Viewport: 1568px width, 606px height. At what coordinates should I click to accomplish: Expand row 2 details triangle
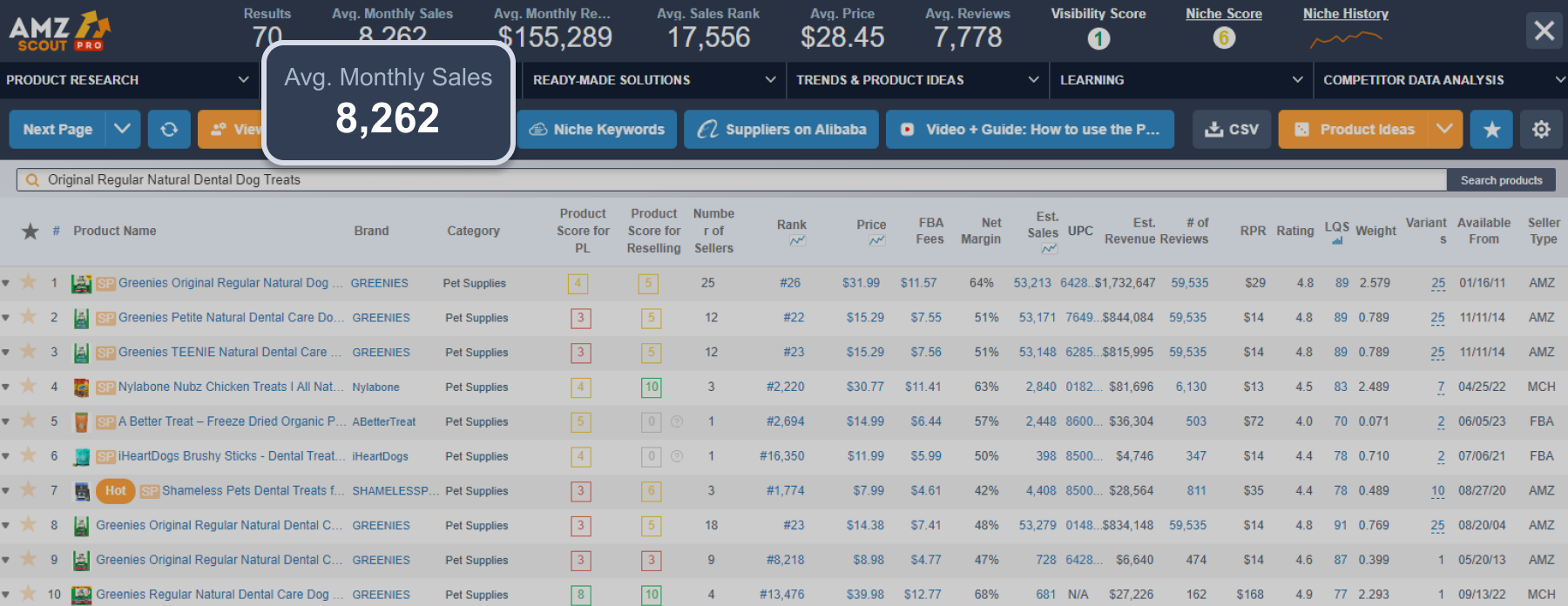(x=6, y=318)
